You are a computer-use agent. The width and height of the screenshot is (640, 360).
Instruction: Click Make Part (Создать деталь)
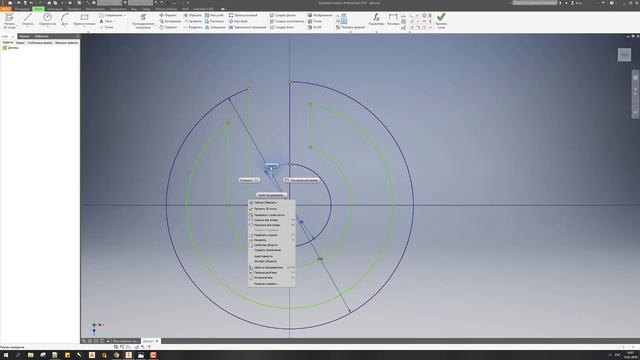[283, 15]
